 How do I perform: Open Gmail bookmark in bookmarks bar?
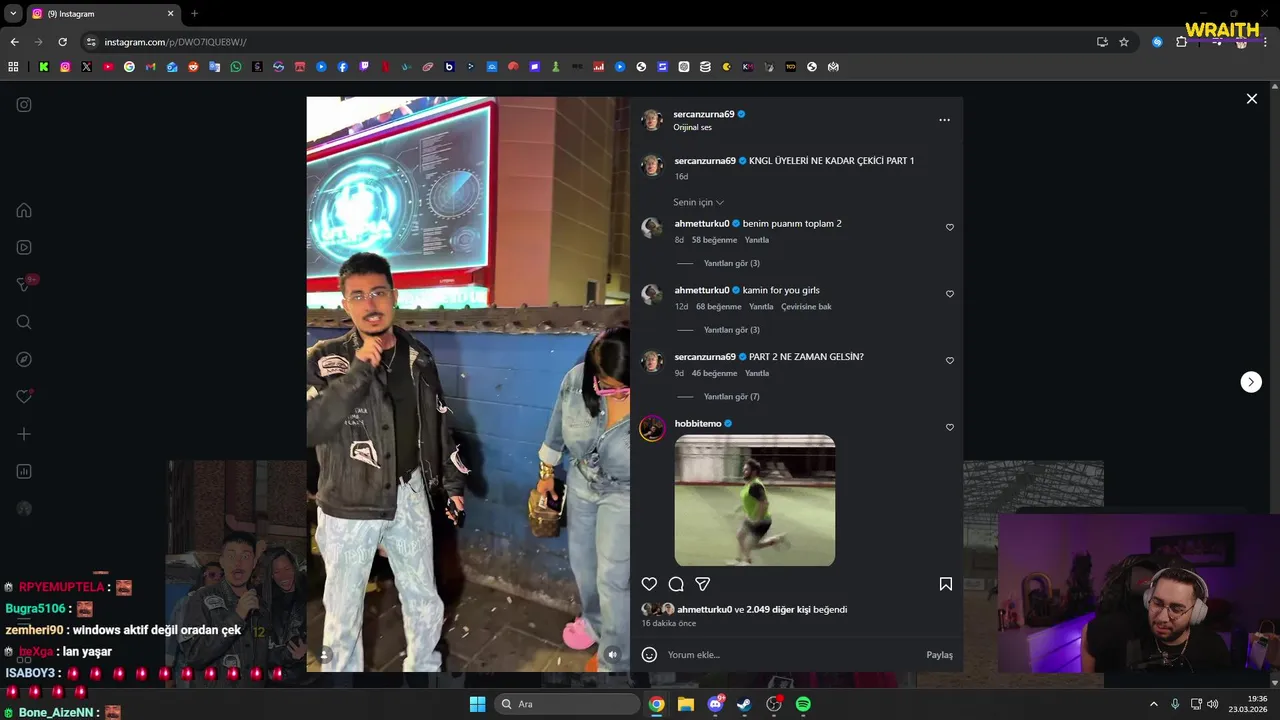pyautogui.click(x=151, y=67)
